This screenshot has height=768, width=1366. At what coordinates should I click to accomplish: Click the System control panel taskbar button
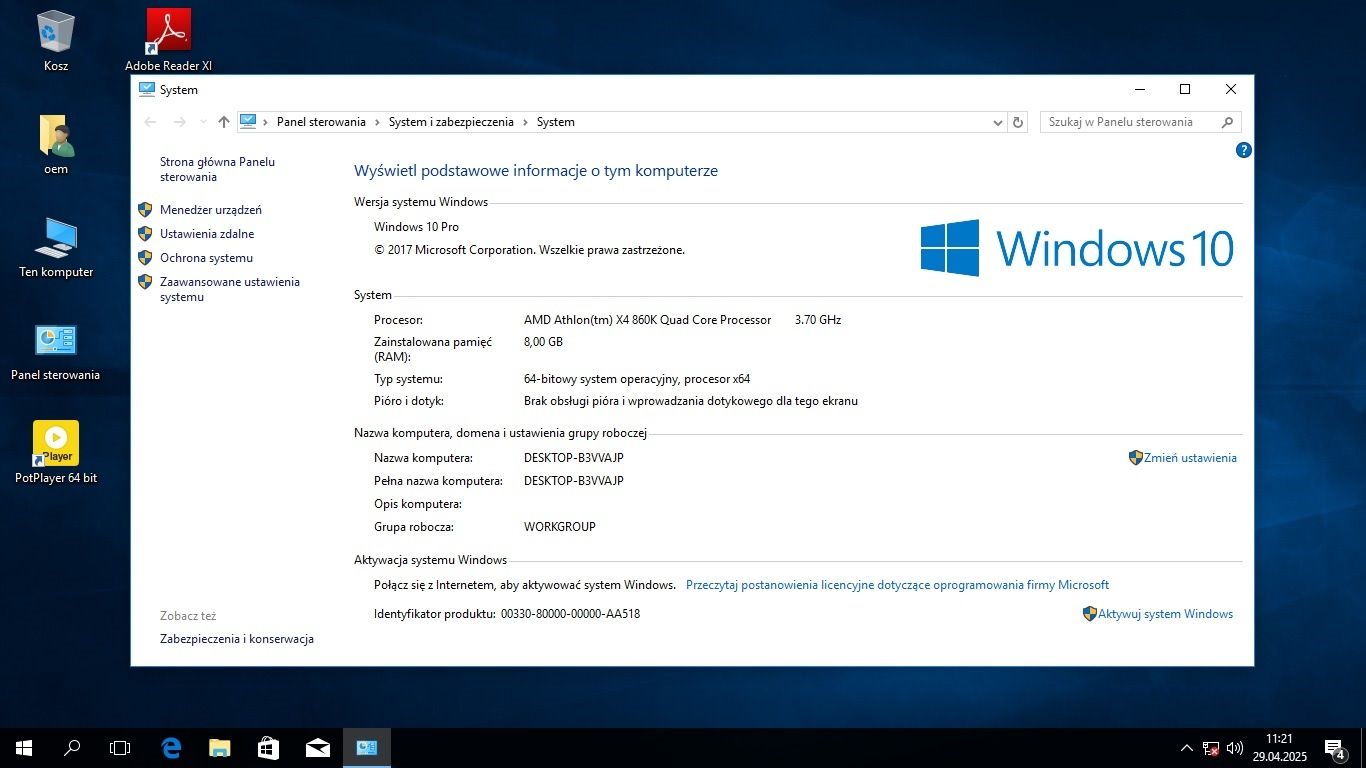pos(367,747)
